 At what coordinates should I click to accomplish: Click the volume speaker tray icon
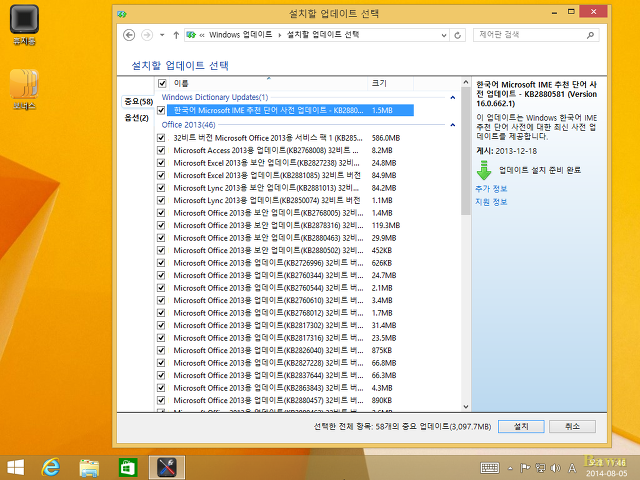pos(555,468)
